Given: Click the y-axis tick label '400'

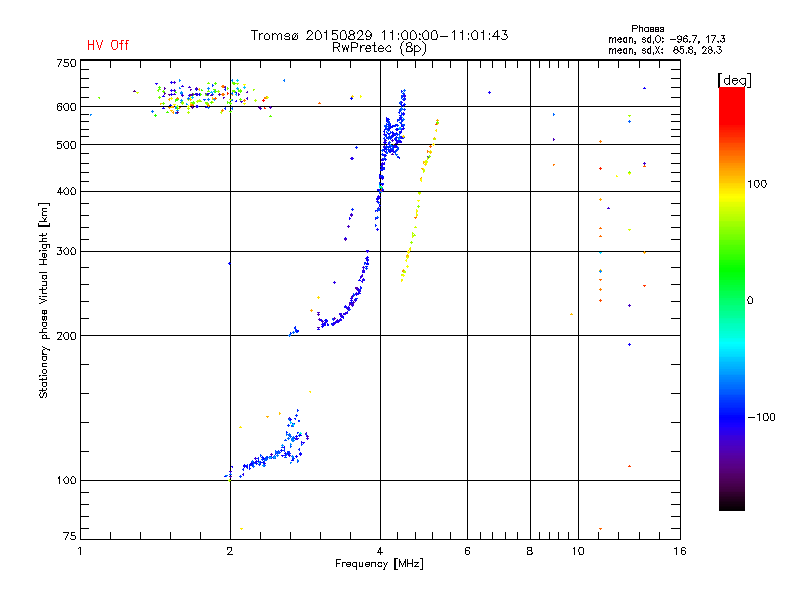Looking at the screenshot, I should coord(66,191).
